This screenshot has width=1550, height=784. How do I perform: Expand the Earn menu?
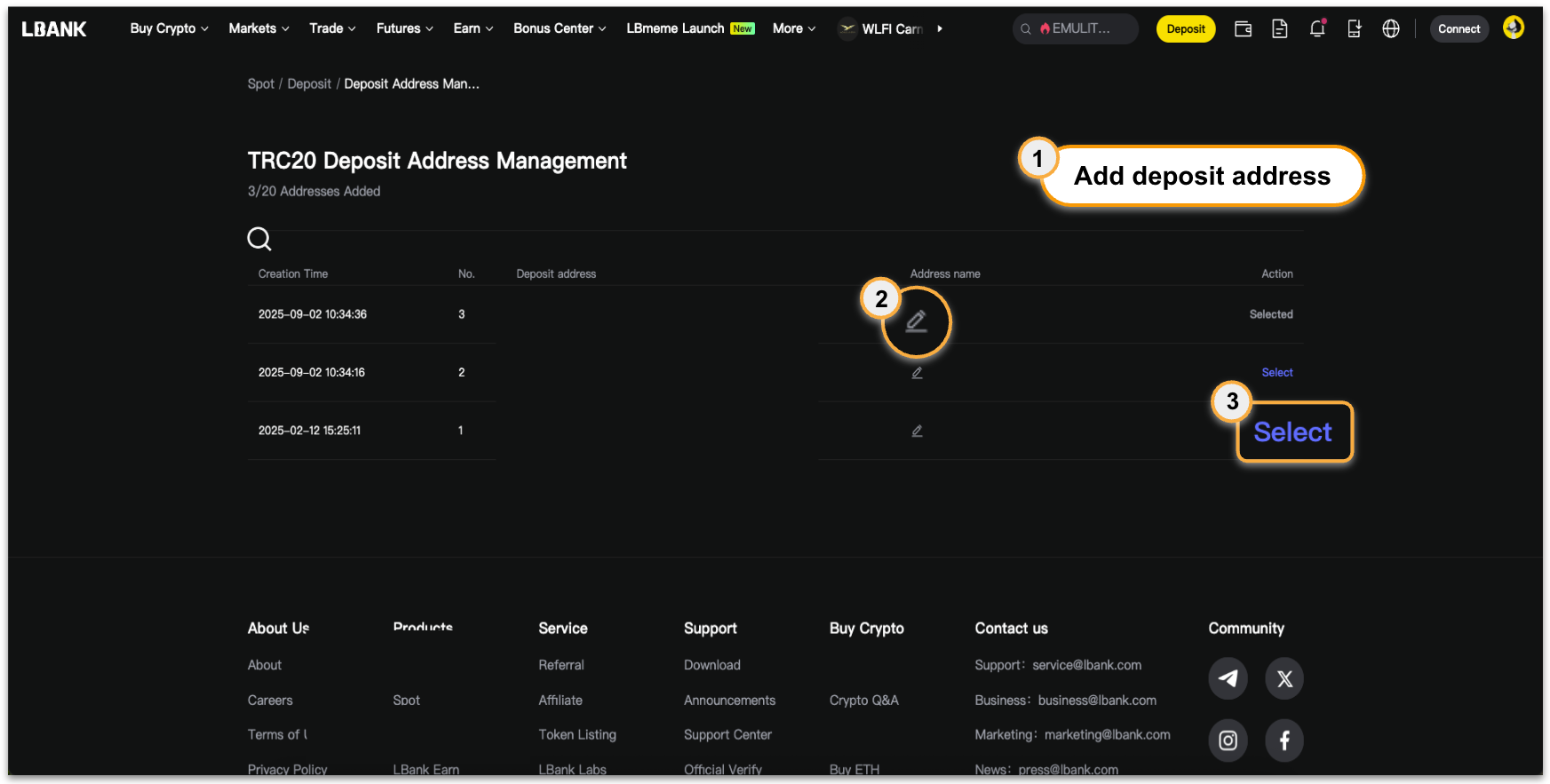point(473,28)
